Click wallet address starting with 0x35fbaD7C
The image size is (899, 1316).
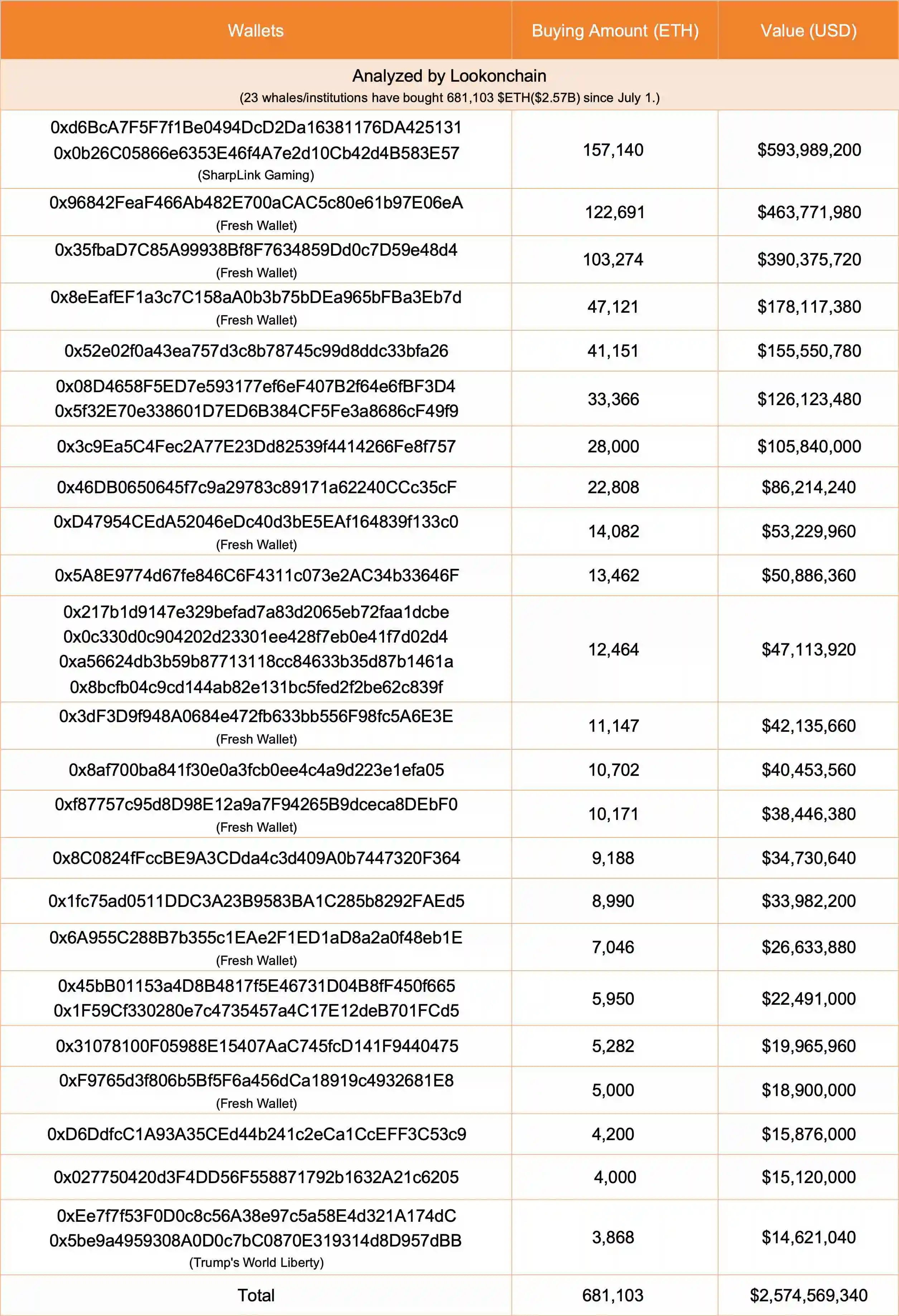[x=256, y=250]
